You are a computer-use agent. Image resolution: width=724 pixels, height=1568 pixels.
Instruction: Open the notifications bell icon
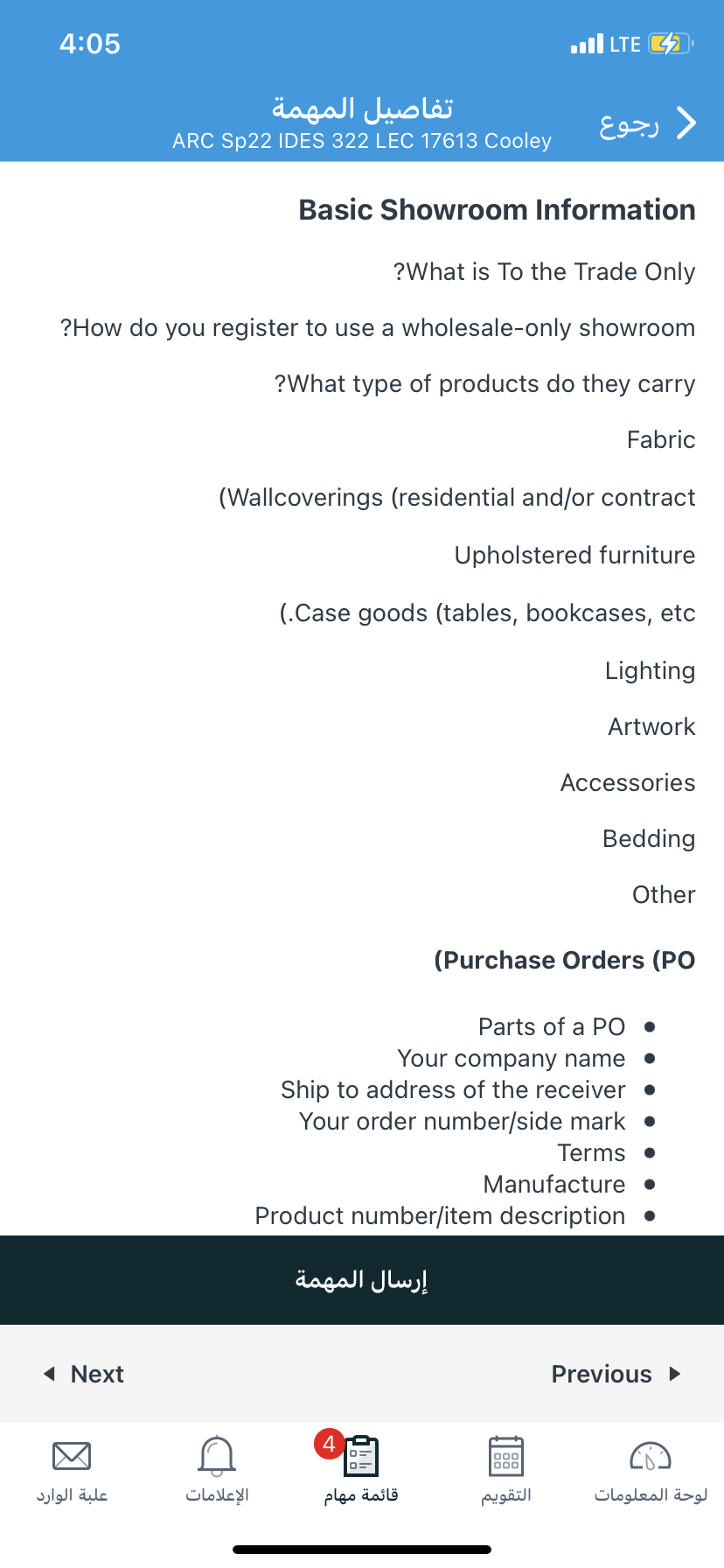217,1456
